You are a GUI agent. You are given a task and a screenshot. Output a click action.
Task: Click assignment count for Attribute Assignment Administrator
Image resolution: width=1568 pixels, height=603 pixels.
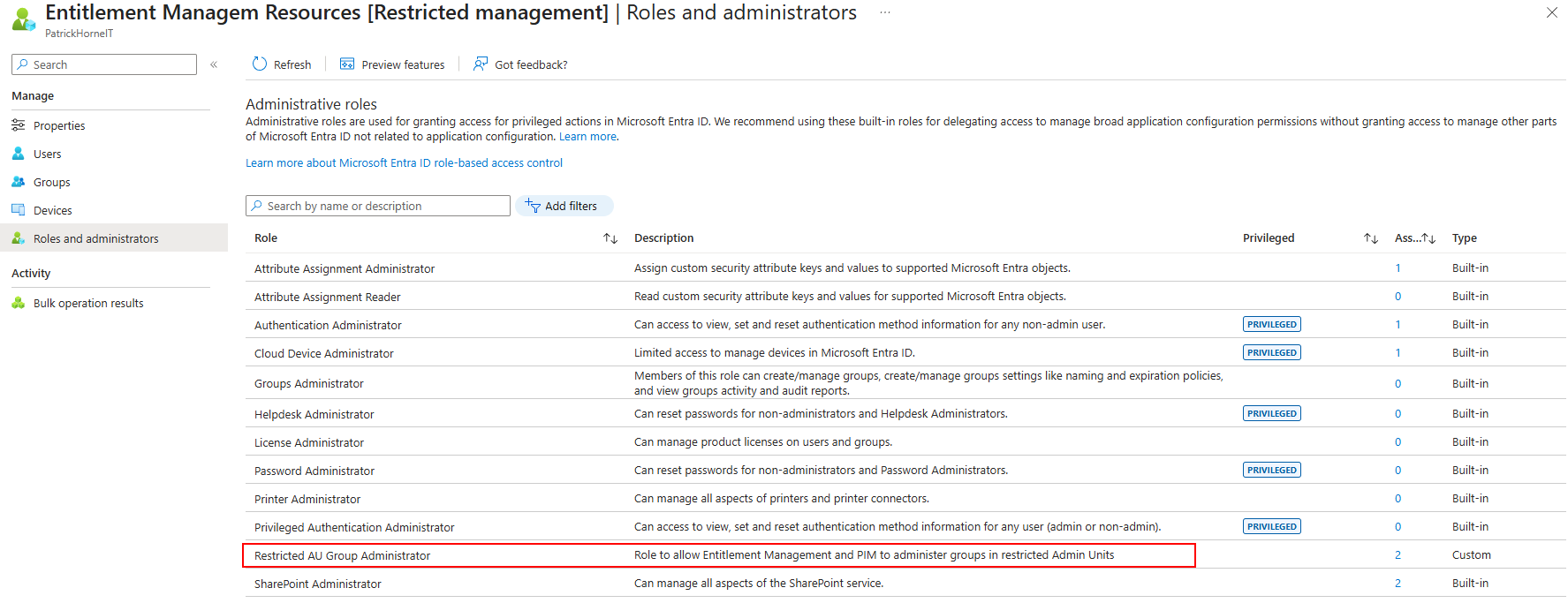click(x=1398, y=268)
